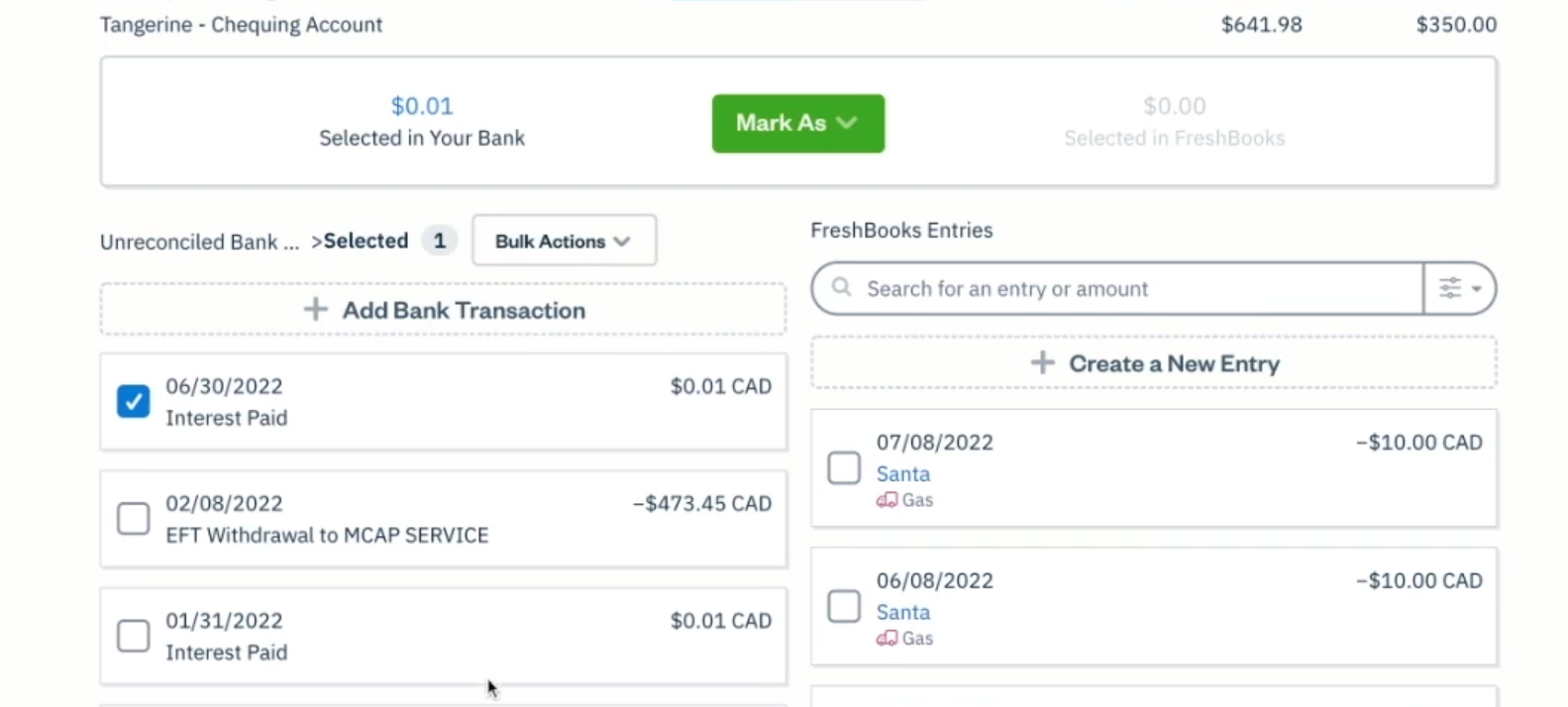The height and width of the screenshot is (707, 1568).
Task: Click the Gas category icon on 07/08/2022 entry
Action: [887, 500]
